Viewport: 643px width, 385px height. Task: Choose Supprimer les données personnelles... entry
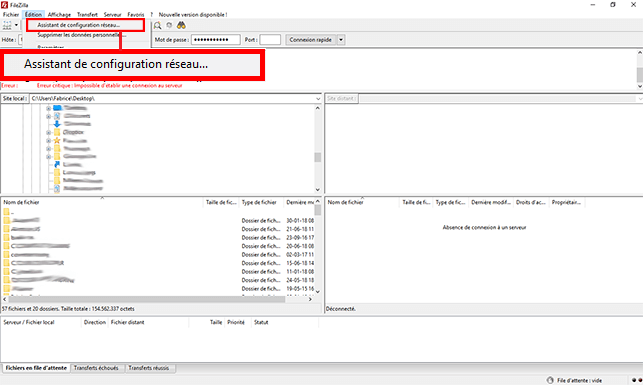point(82,35)
